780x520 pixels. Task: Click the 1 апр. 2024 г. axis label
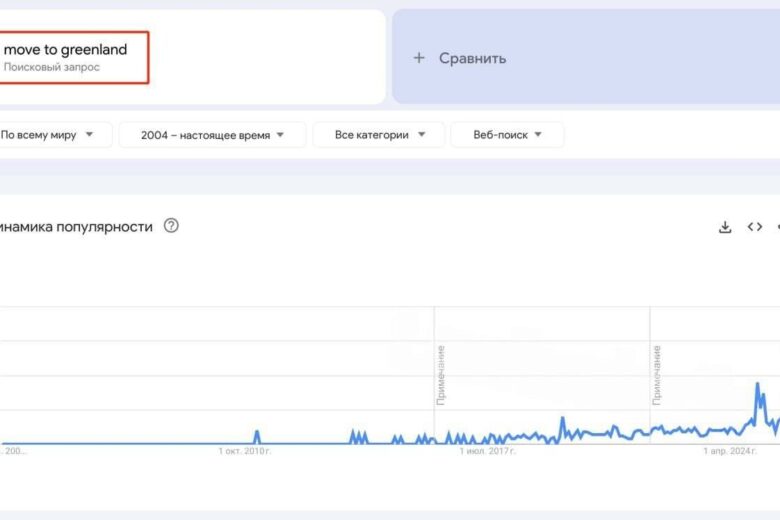pos(730,452)
